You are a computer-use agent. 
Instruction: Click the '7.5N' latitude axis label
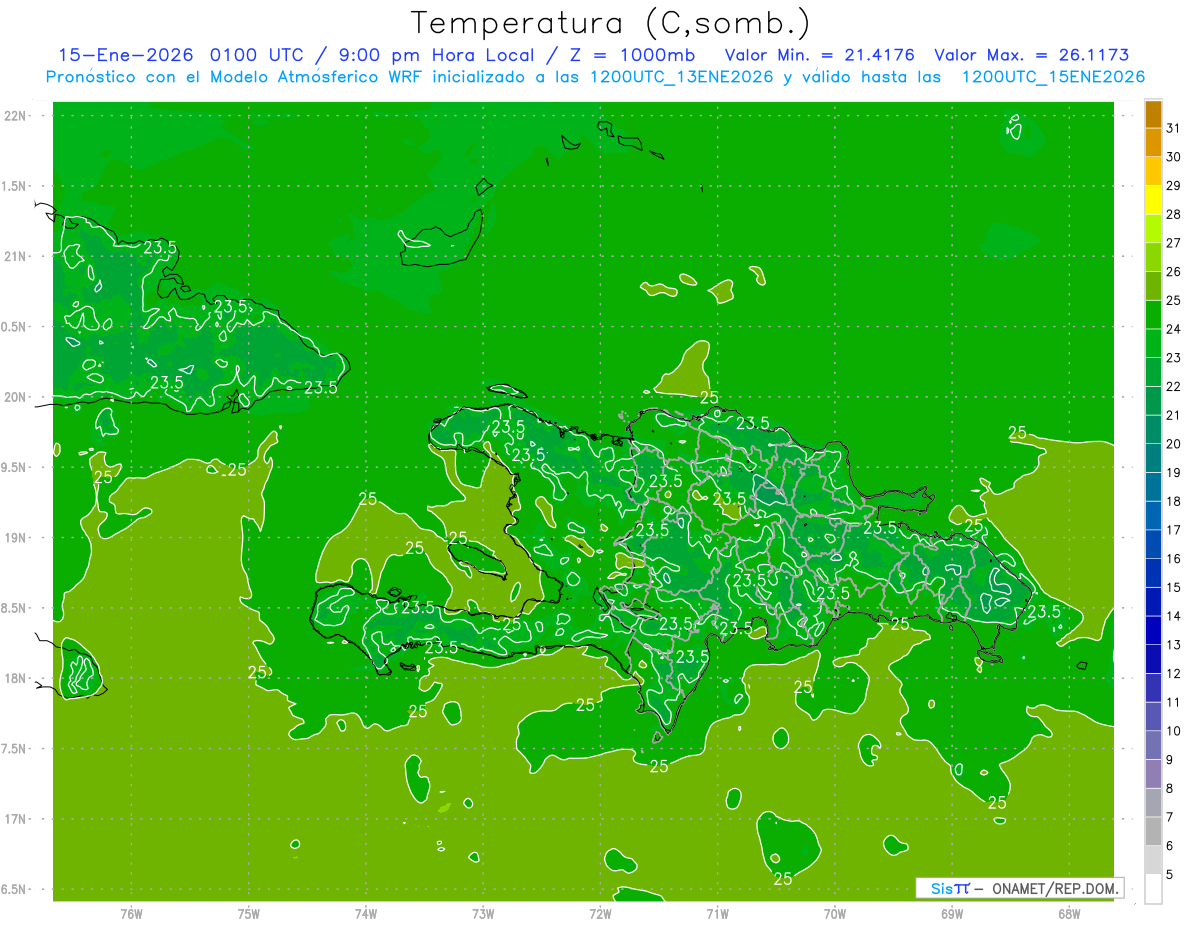pyautogui.click(x=16, y=748)
